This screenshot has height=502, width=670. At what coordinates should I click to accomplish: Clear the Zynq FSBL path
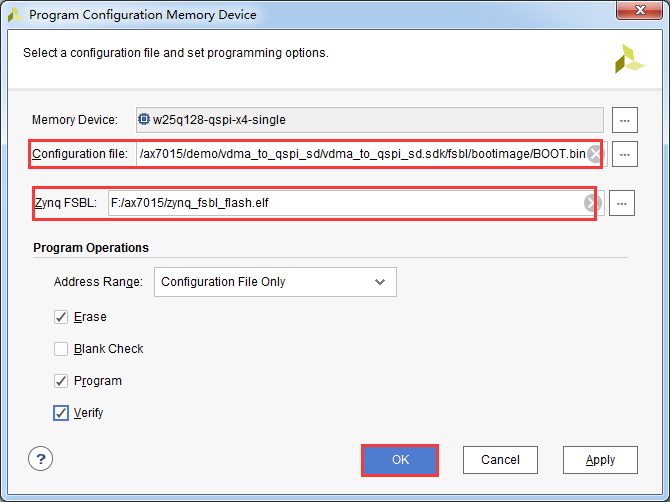(x=592, y=203)
